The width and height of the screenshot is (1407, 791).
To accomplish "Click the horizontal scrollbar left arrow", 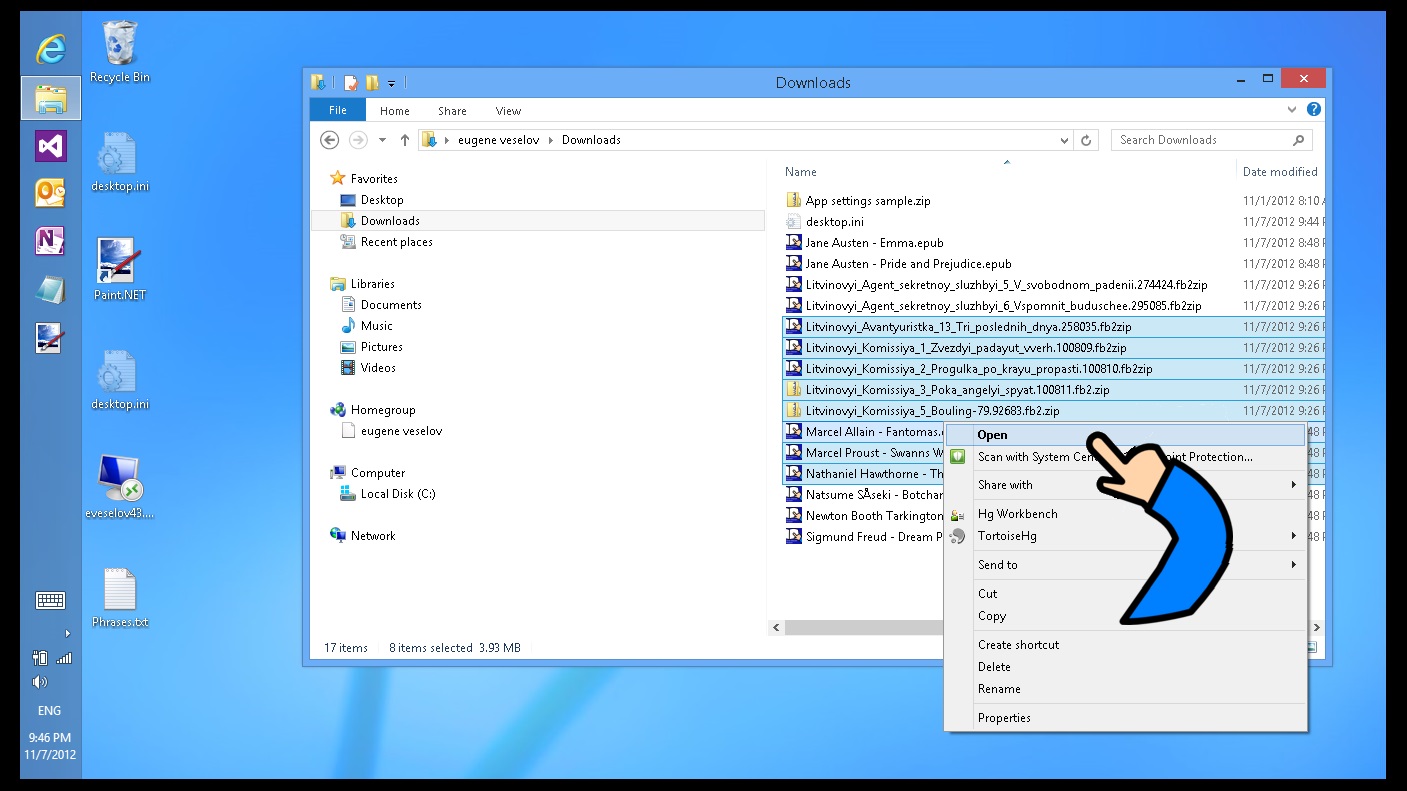I will pos(775,627).
